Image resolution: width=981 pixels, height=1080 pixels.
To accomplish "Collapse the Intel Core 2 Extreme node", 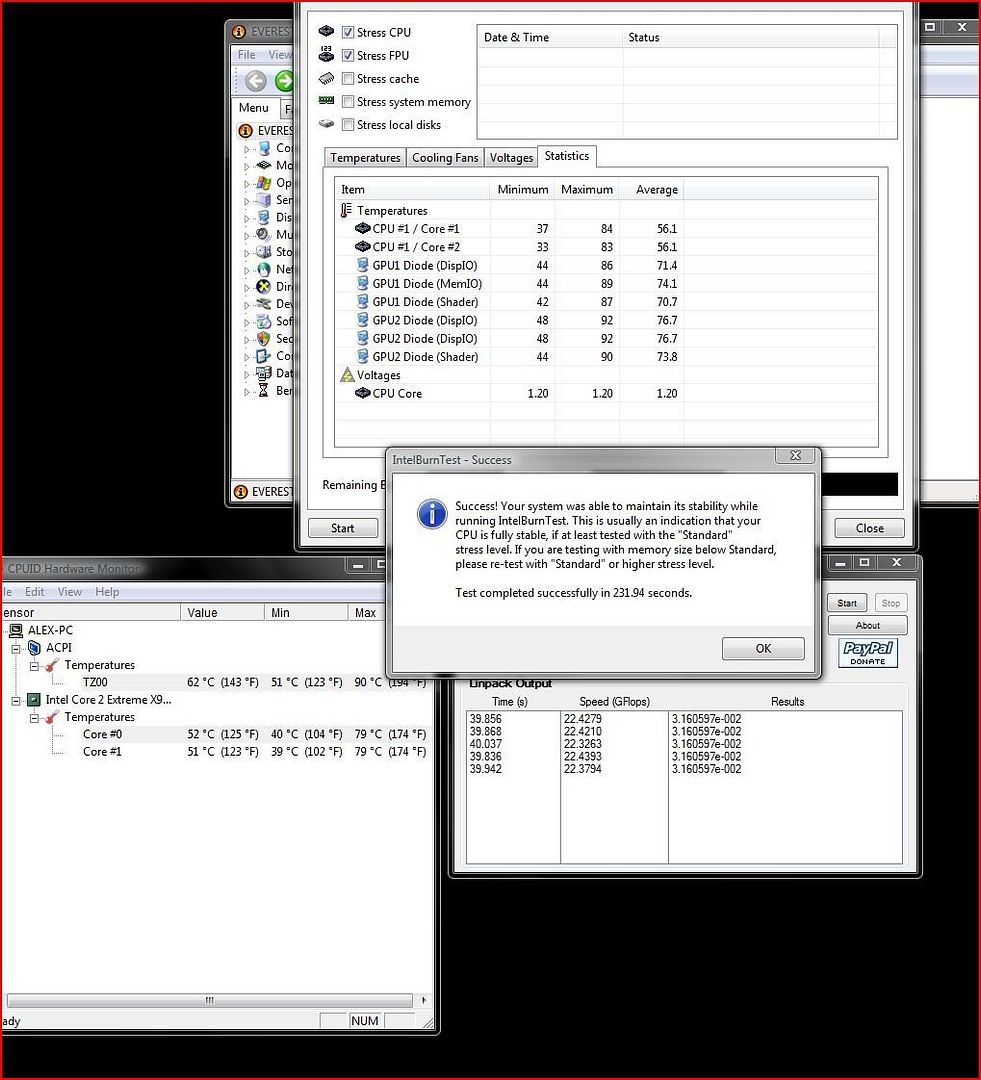I will (x=16, y=700).
